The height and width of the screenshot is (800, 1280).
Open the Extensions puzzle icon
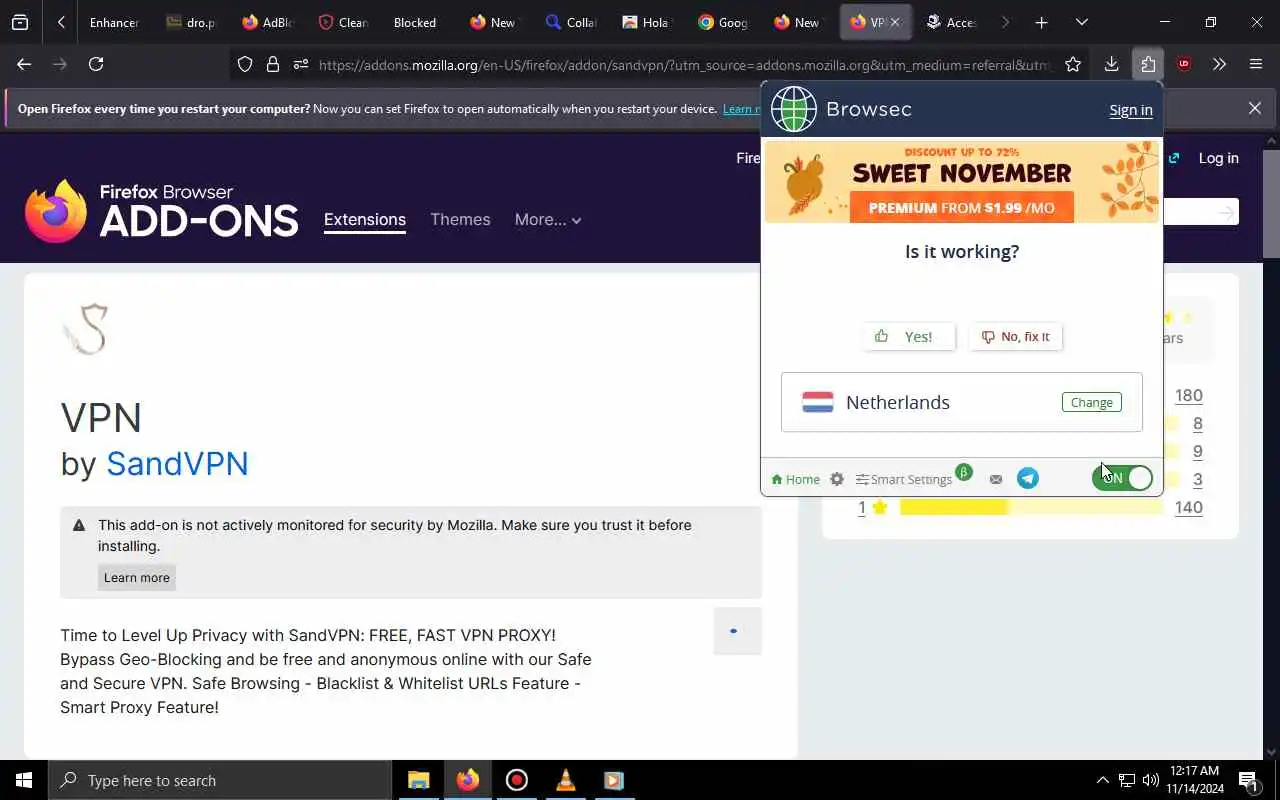click(1147, 64)
